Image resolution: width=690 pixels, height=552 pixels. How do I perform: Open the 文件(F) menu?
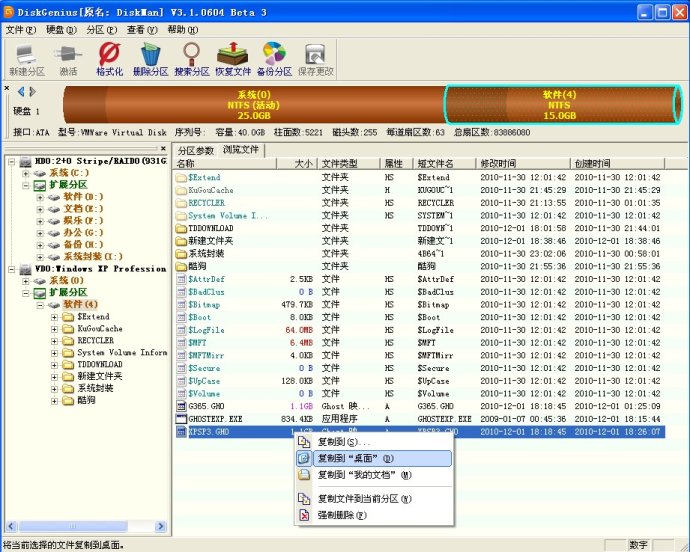point(21,29)
